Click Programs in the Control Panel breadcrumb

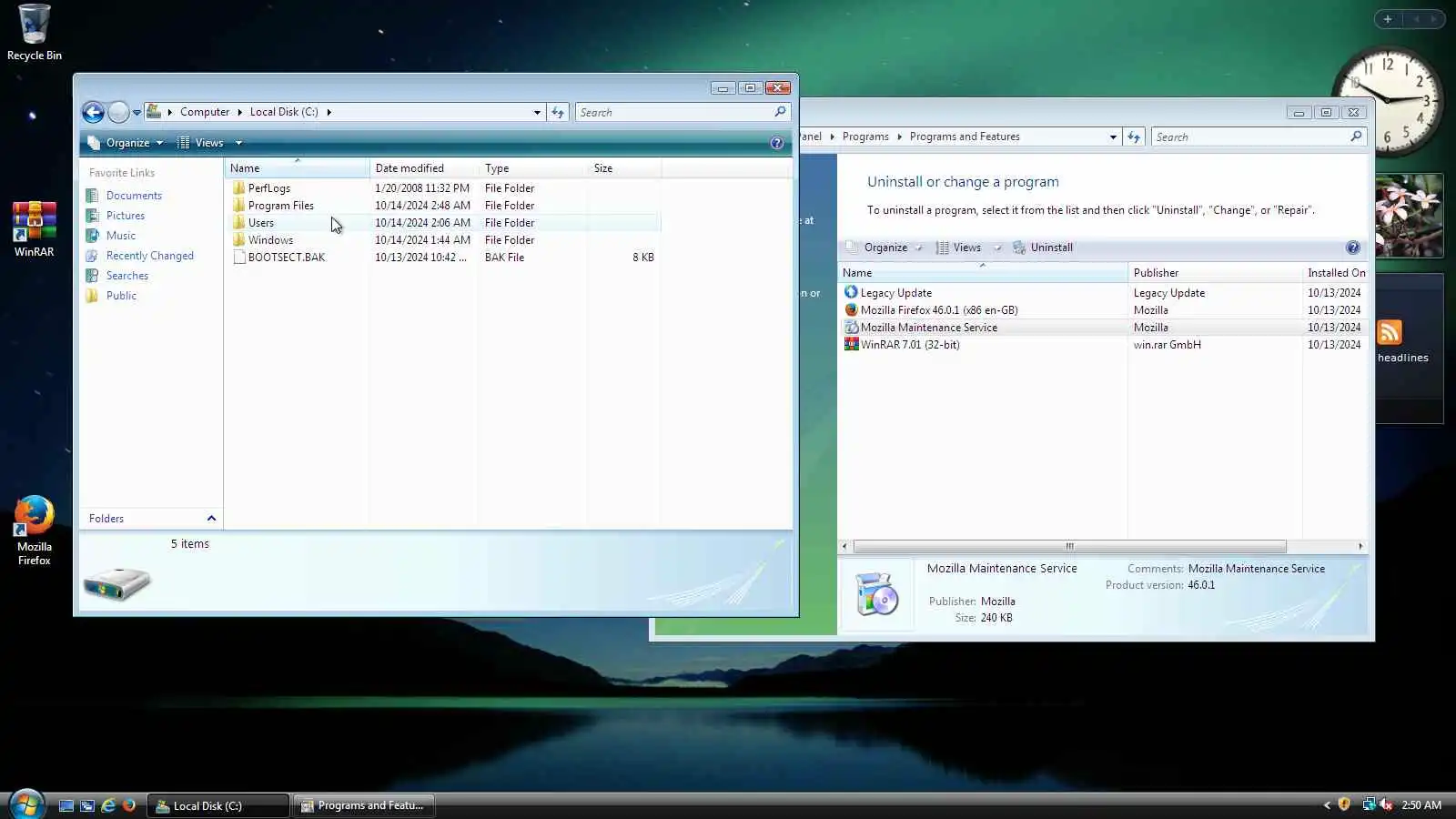pyautogui.click(x=865, y=136)
